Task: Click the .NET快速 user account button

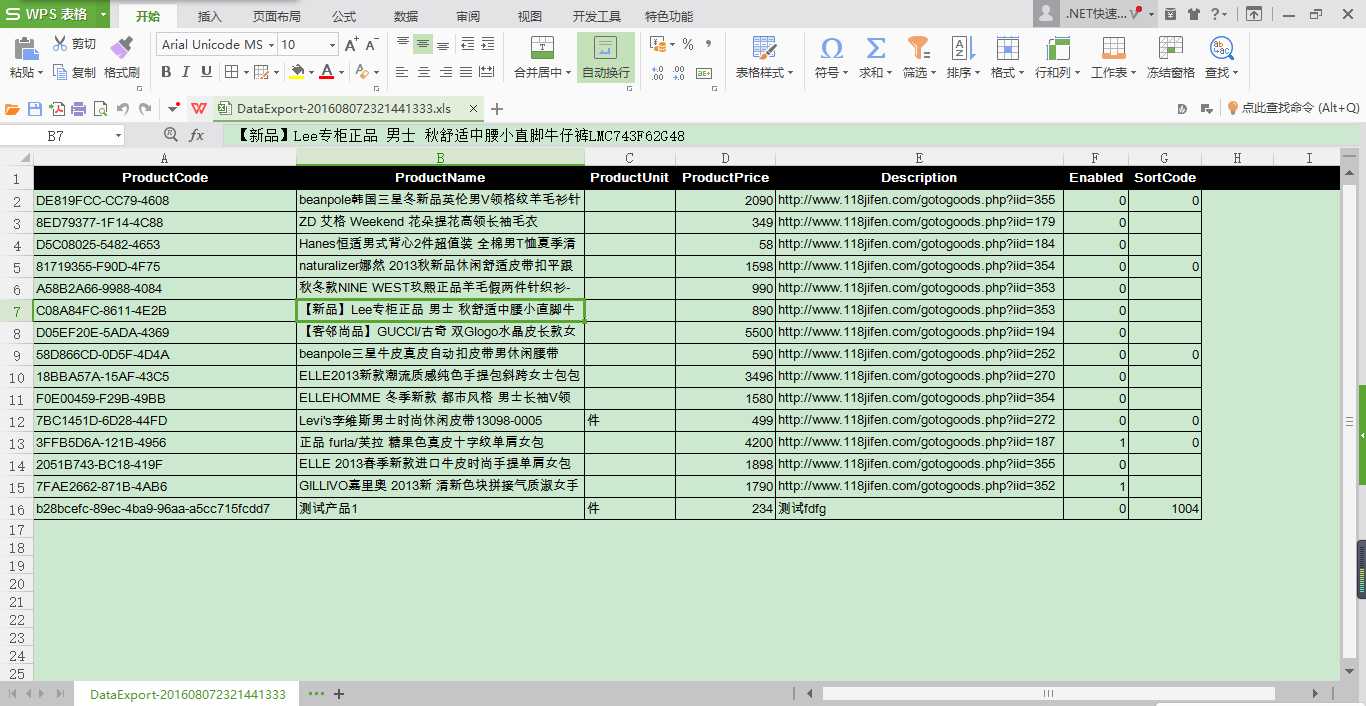Action: point(1095,14)
